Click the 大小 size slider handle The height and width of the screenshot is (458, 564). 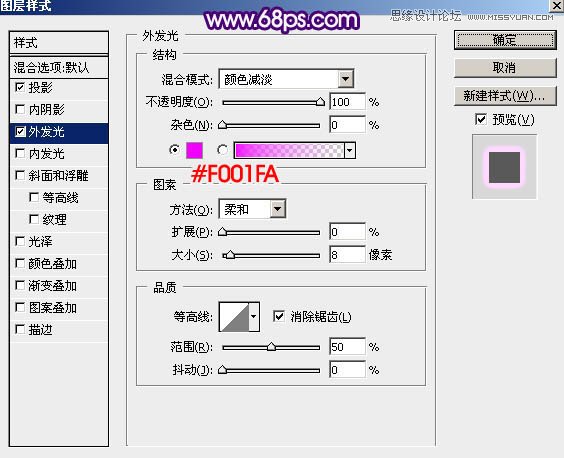(230, 255)
